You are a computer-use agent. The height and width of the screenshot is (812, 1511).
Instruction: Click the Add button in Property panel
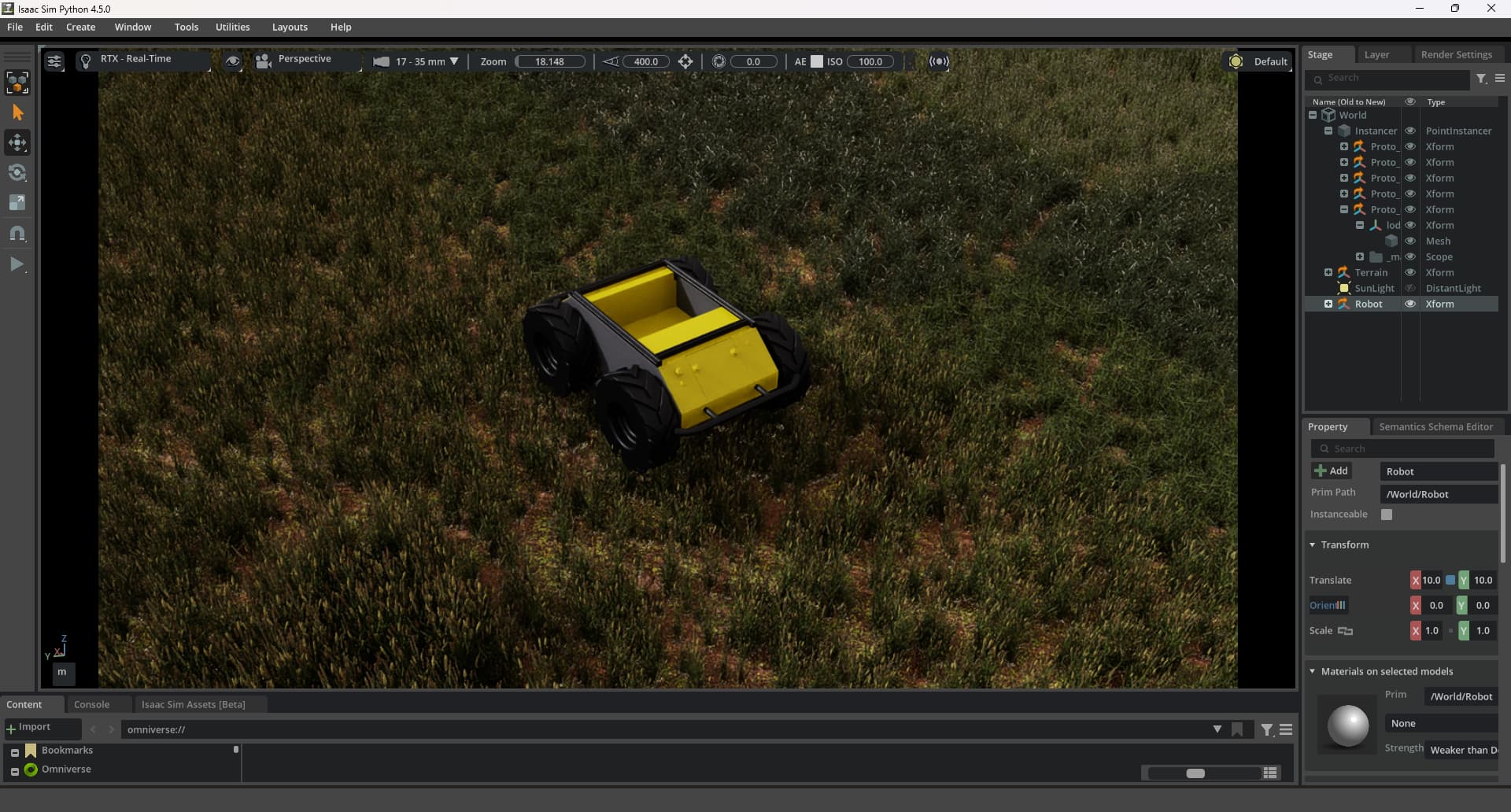(1331, 471)
